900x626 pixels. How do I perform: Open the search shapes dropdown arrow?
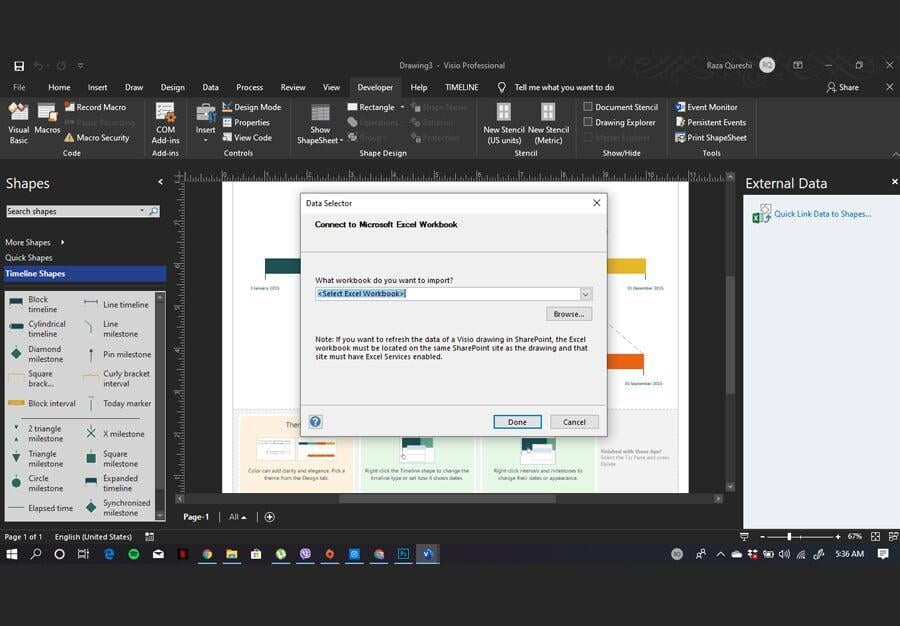pos(142,211)
